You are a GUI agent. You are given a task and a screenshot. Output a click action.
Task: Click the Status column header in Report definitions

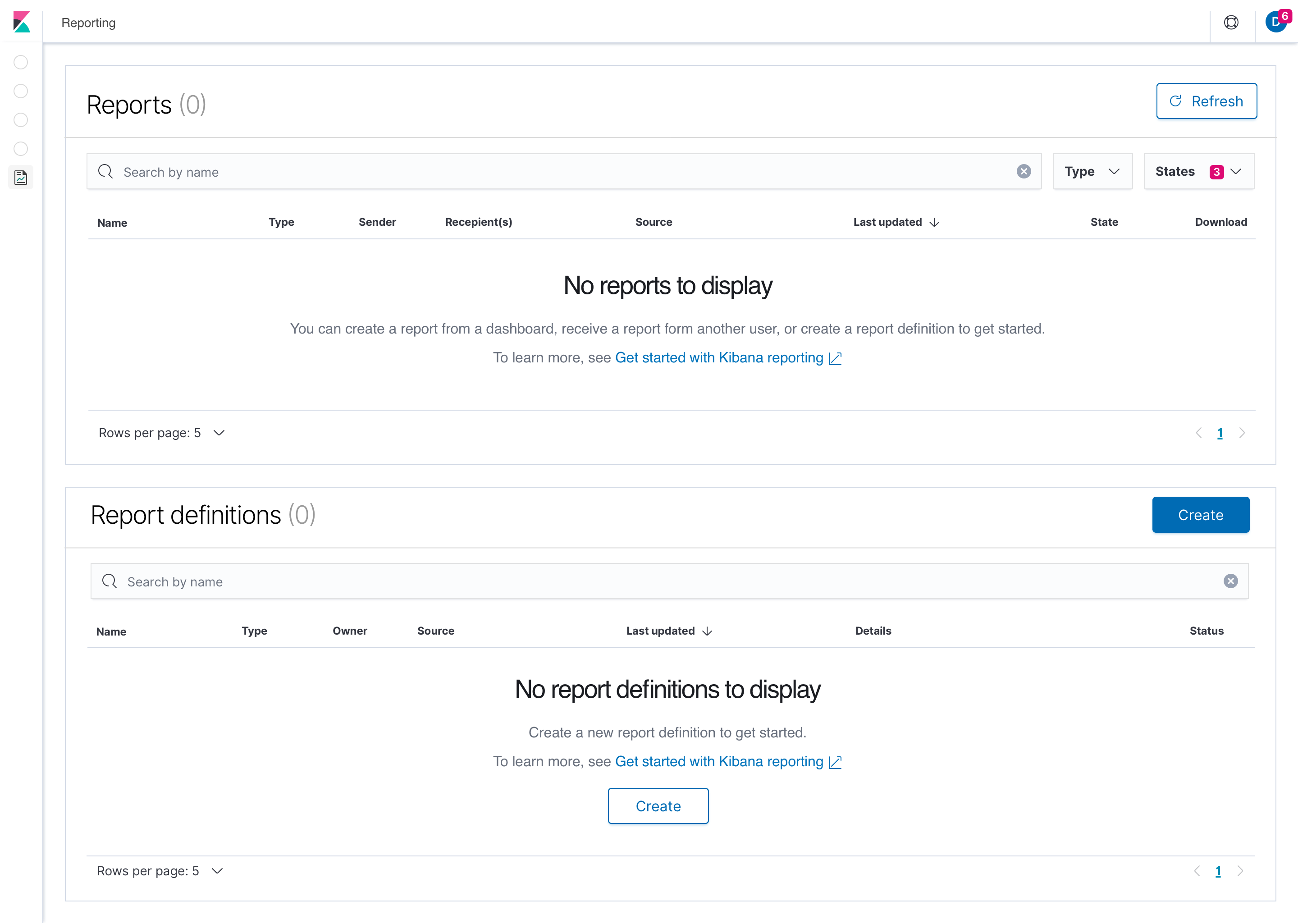pyautogui.click(x=1206, y=631)
